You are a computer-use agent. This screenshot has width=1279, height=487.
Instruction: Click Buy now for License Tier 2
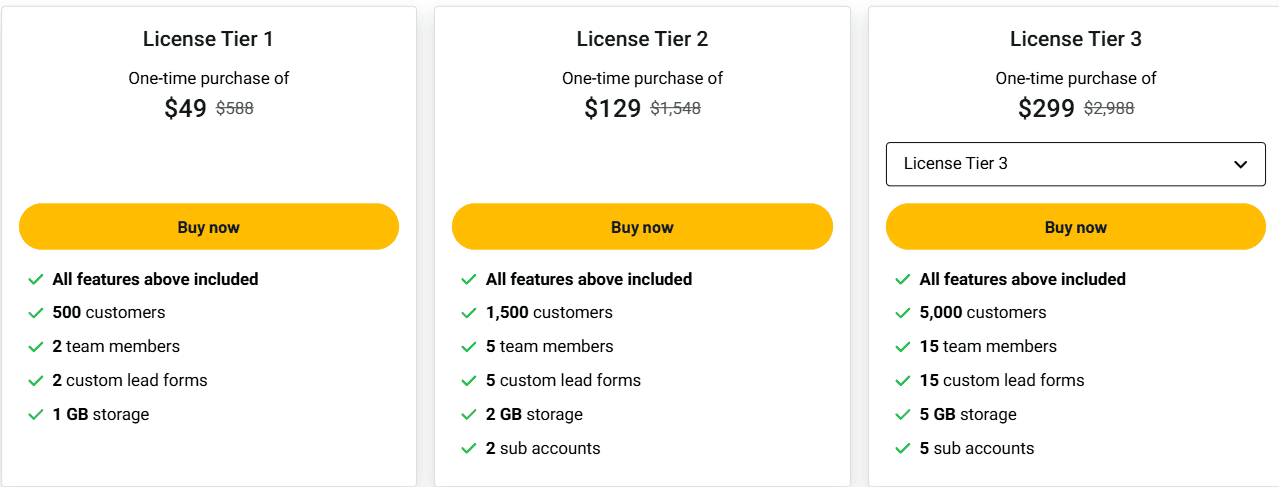(x=642, y=227)
